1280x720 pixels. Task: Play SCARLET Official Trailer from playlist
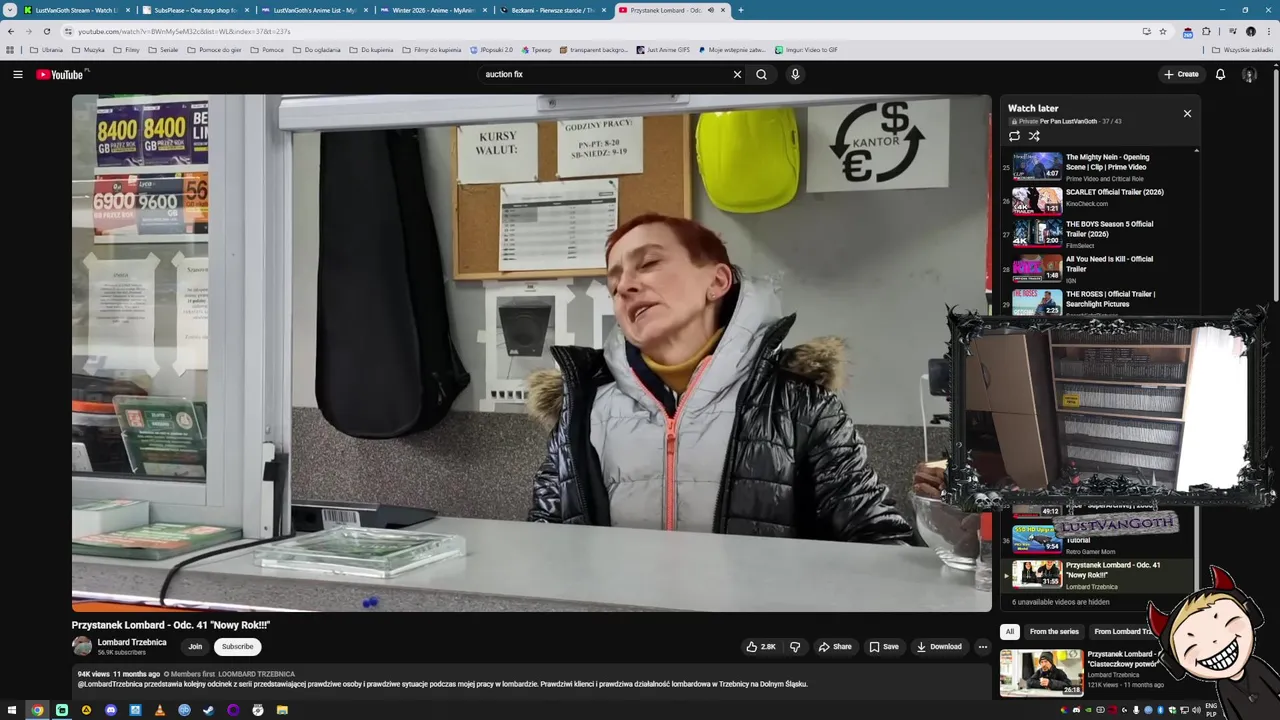point(1037,200)
